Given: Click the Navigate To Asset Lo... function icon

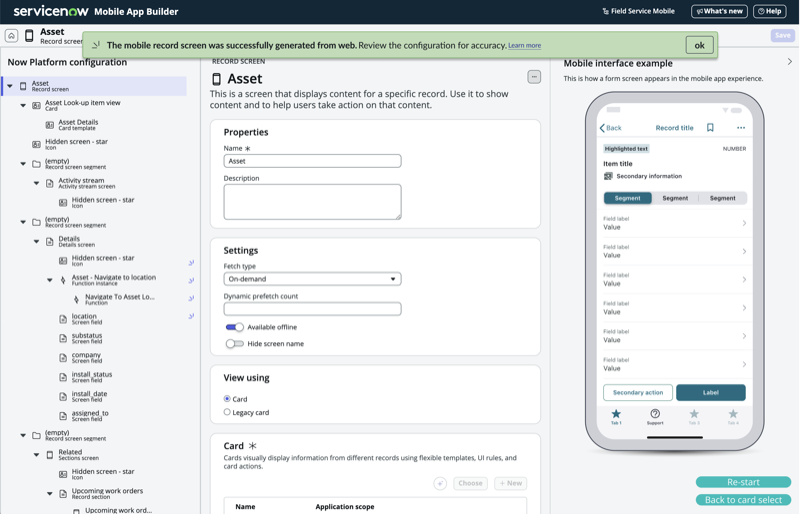Looking at the screenshot, I should [77, 300].
